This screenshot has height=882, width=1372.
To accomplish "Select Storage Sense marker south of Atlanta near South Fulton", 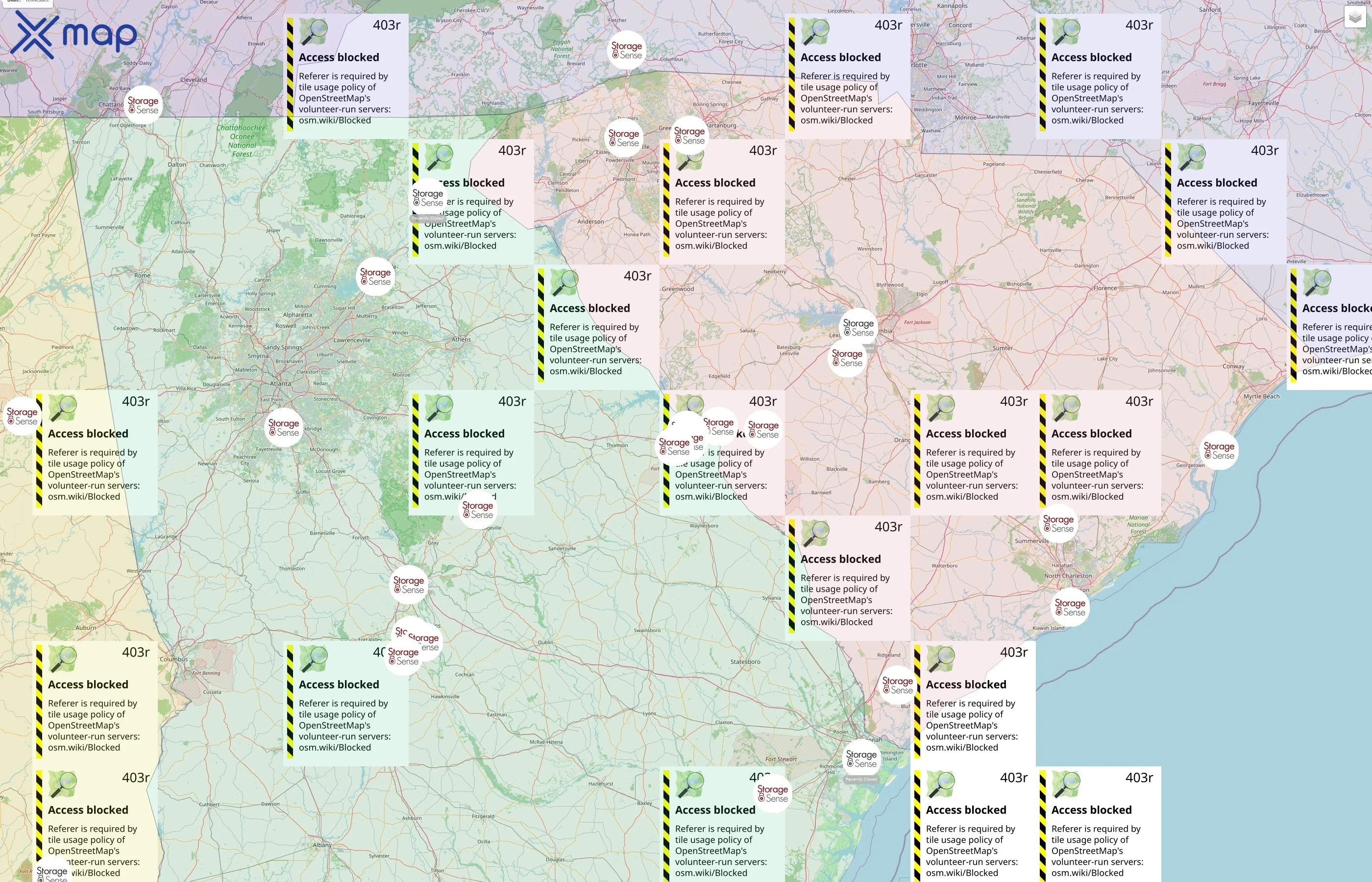I will point(284,427).
